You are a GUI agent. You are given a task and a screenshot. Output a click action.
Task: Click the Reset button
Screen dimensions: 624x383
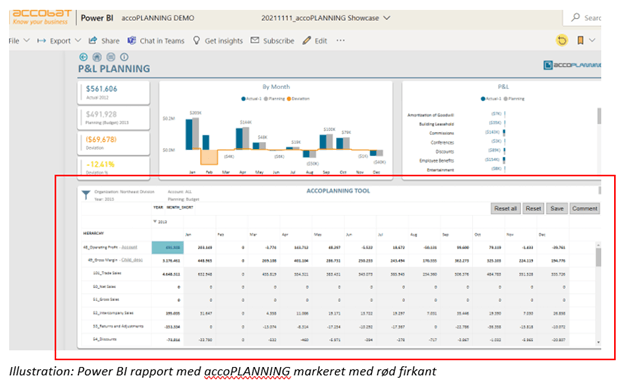[x=533, y=209]
